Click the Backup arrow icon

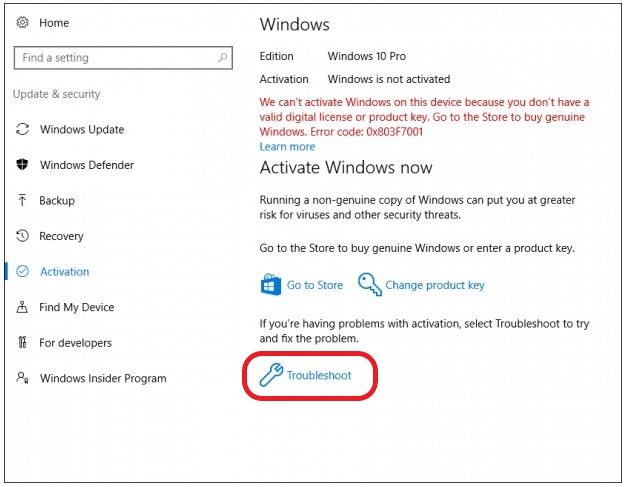coord(22,200)
